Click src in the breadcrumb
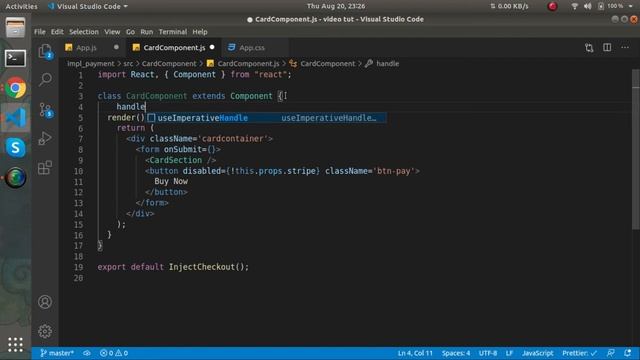Image resolution: width=640 pixels, height=360 pixels. pyautogui.click(x=128, y=64)
